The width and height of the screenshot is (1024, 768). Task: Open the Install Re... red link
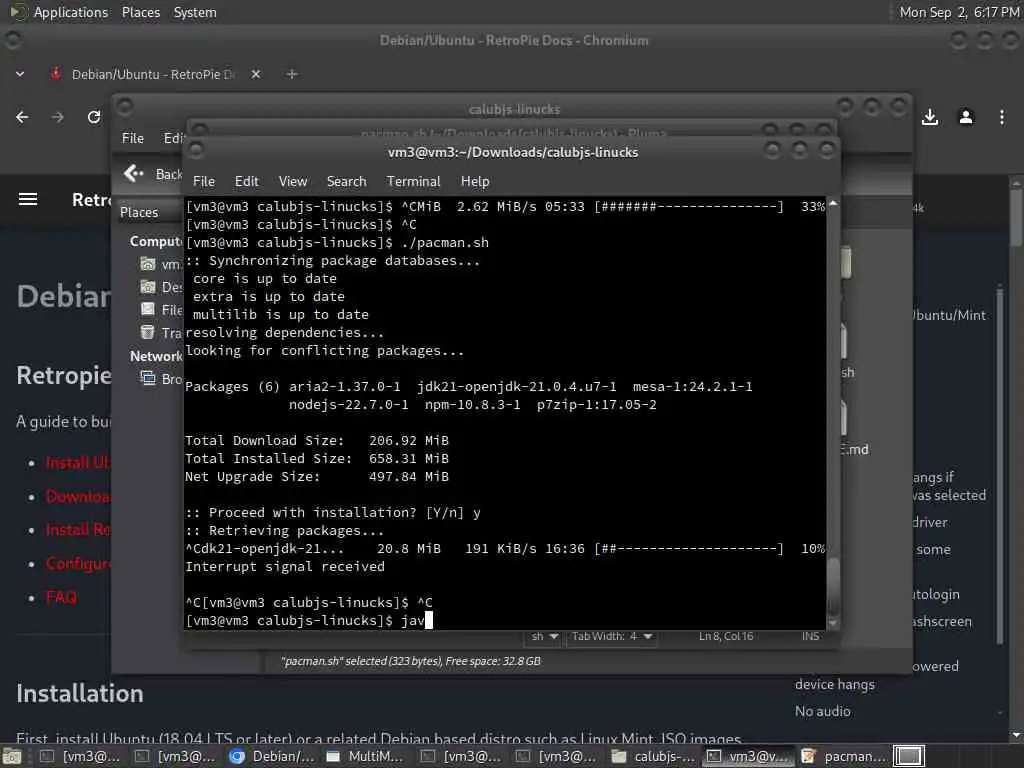tap(78, 529)
